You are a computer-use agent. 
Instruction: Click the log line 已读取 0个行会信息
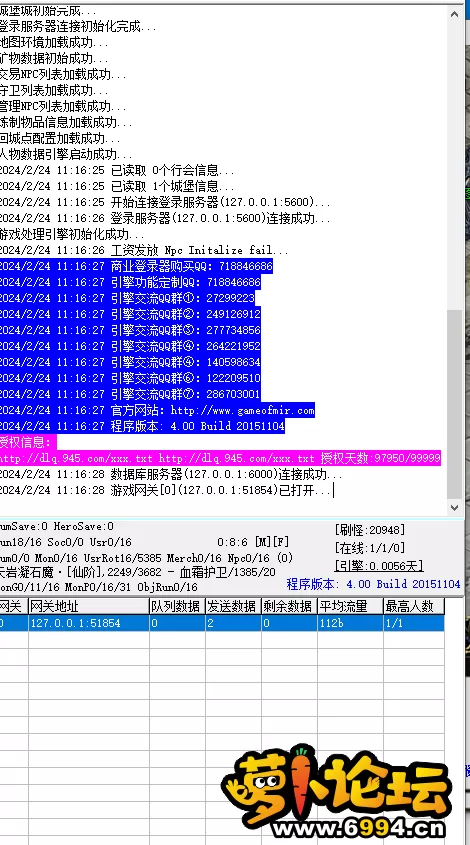(117, 171)
